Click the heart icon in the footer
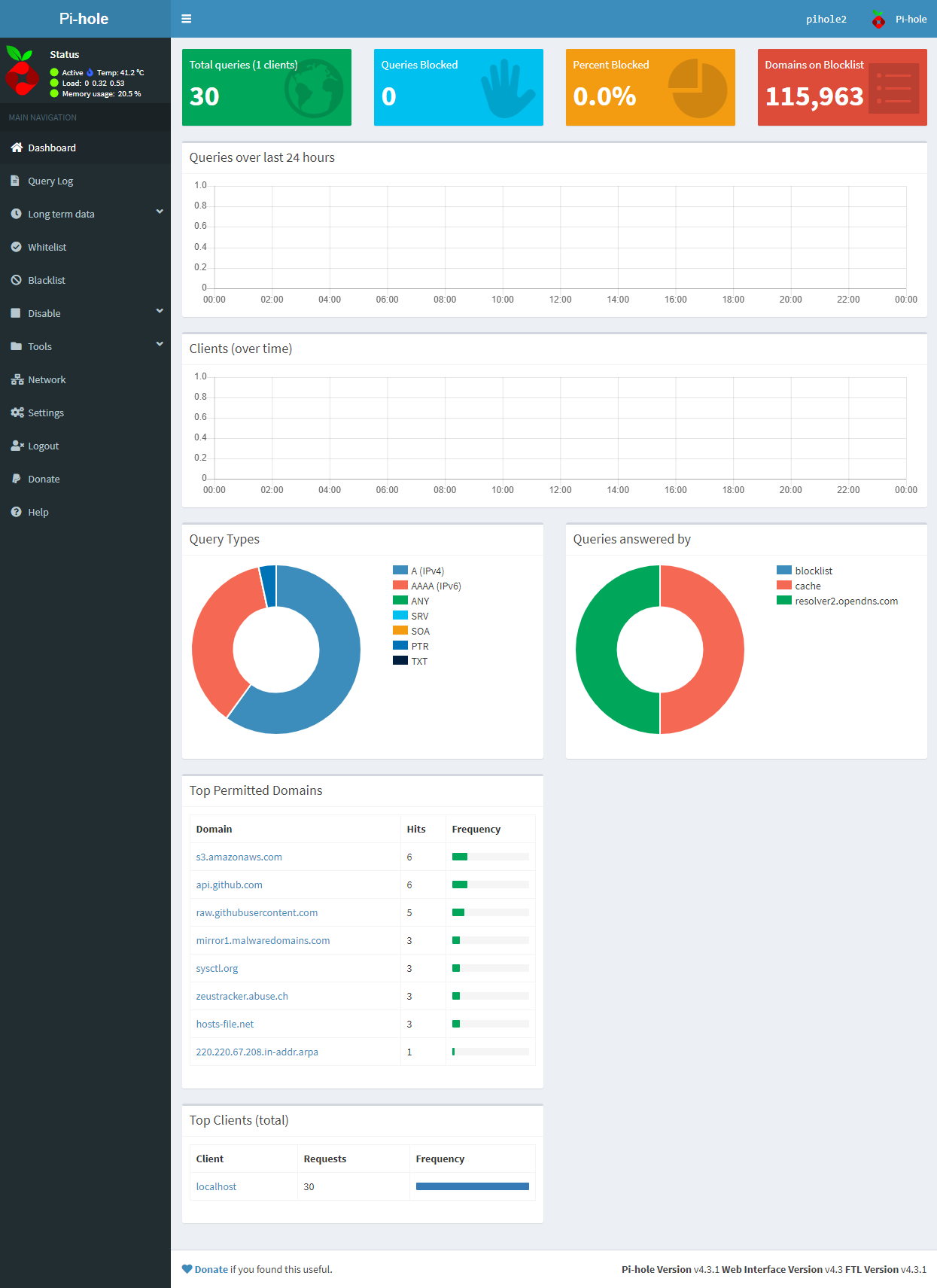The image size is (937, 1288). 187,1269
